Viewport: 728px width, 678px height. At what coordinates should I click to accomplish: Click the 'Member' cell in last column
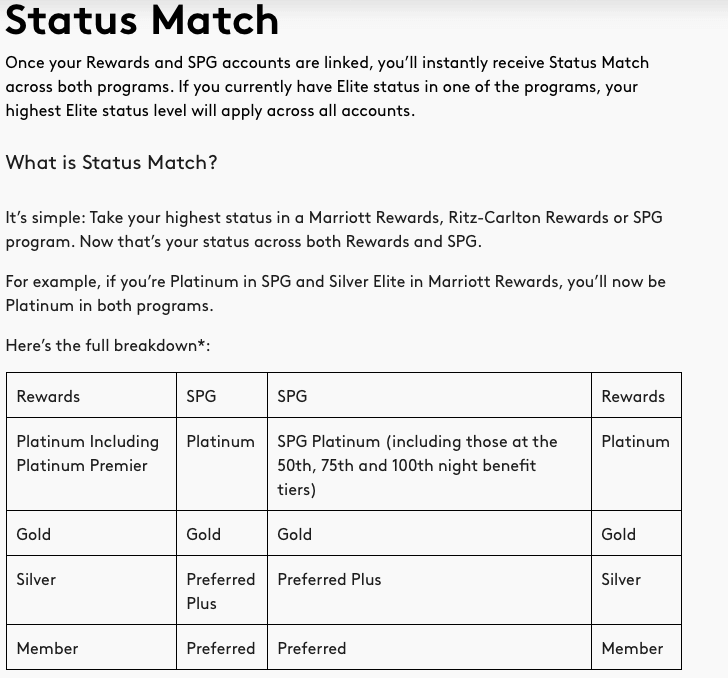(637, 647)
